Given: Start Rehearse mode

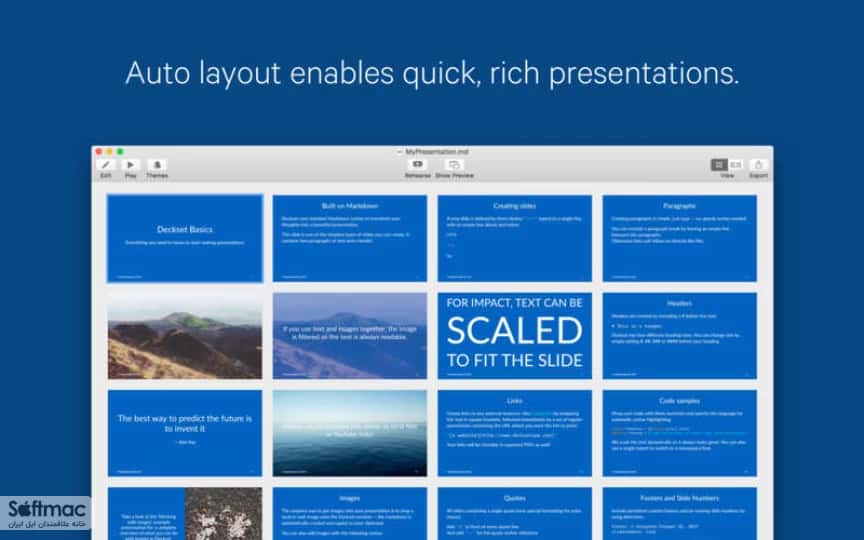Looking at the screenshot, I should click(418, 165).
